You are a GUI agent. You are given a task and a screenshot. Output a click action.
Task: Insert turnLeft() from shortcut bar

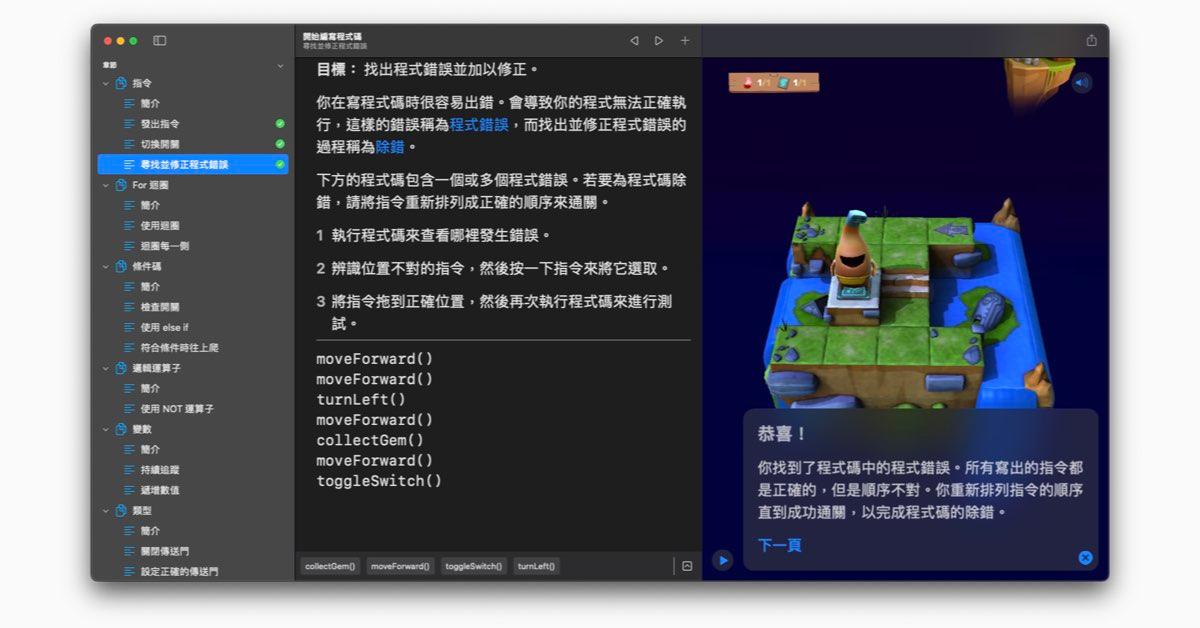pyautogui.click(x=537, y=566)
